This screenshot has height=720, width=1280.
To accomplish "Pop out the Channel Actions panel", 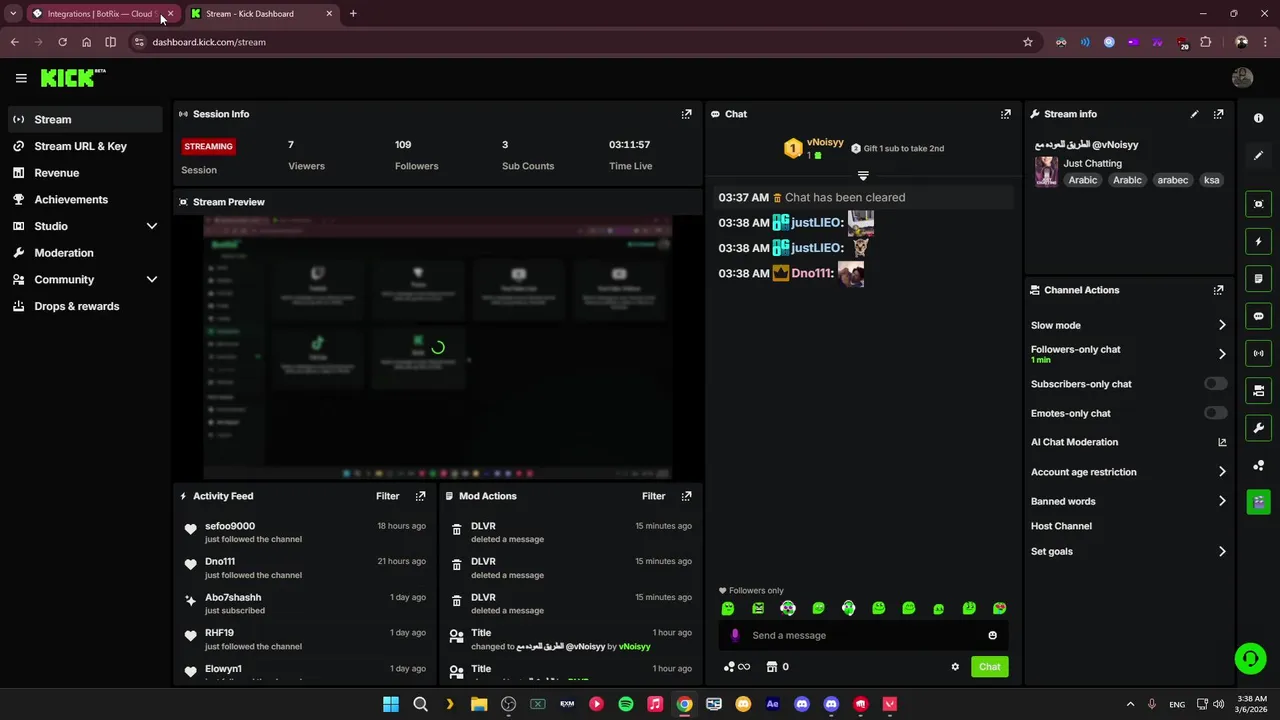I will pos(1218,290).
